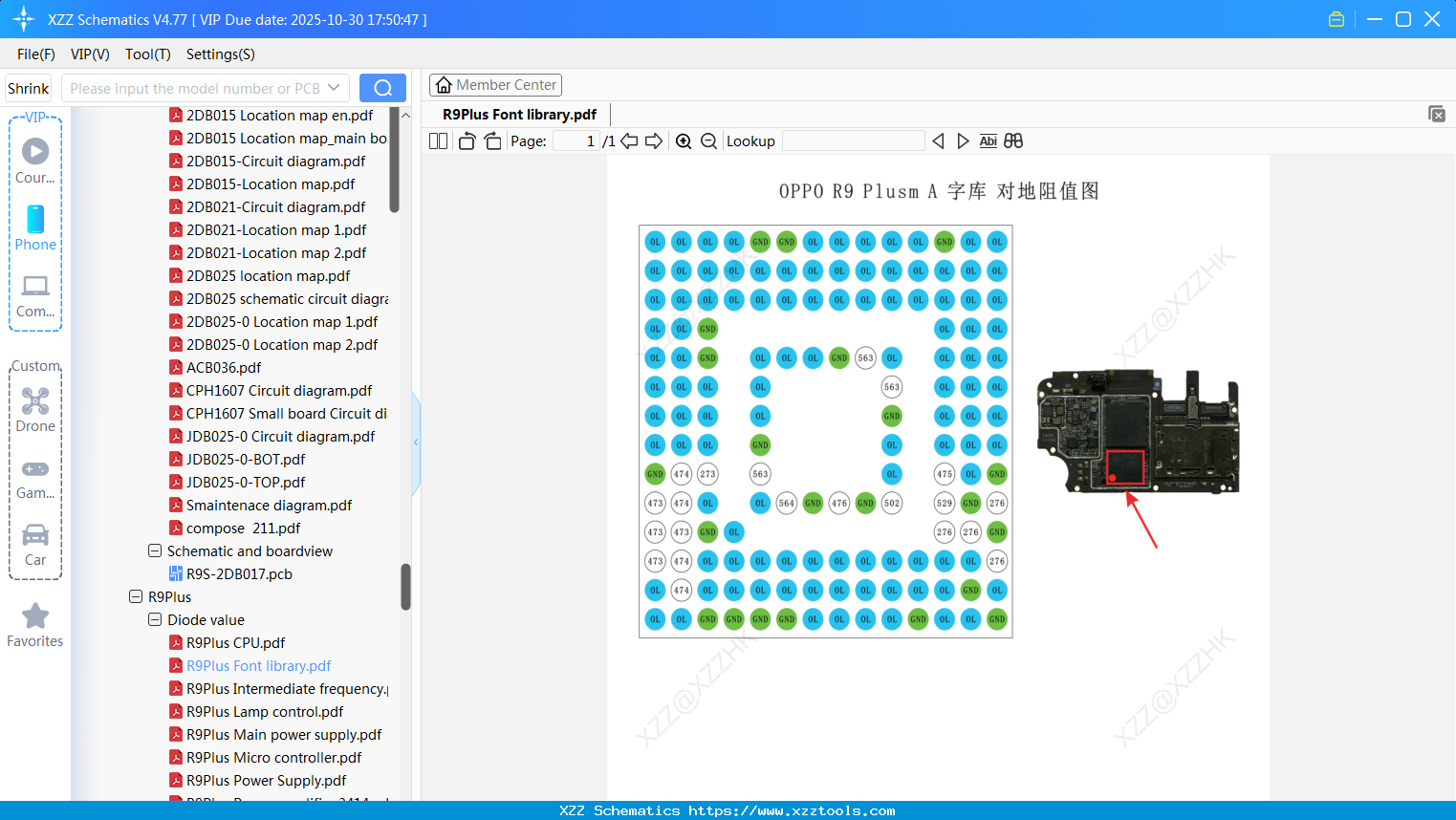Viewport: 1456px width, 820px height.
Task: Open the Course category in sidebar
Action: point(35,161)
